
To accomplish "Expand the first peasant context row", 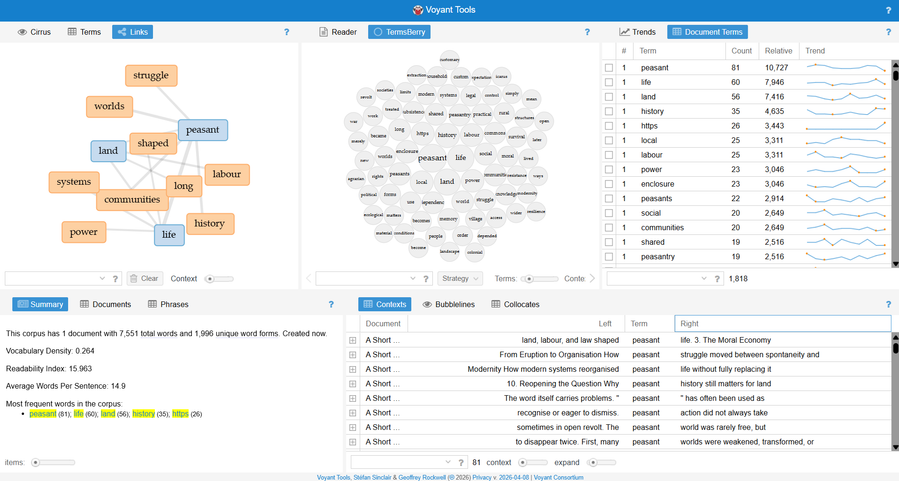I will click(353, 341).
